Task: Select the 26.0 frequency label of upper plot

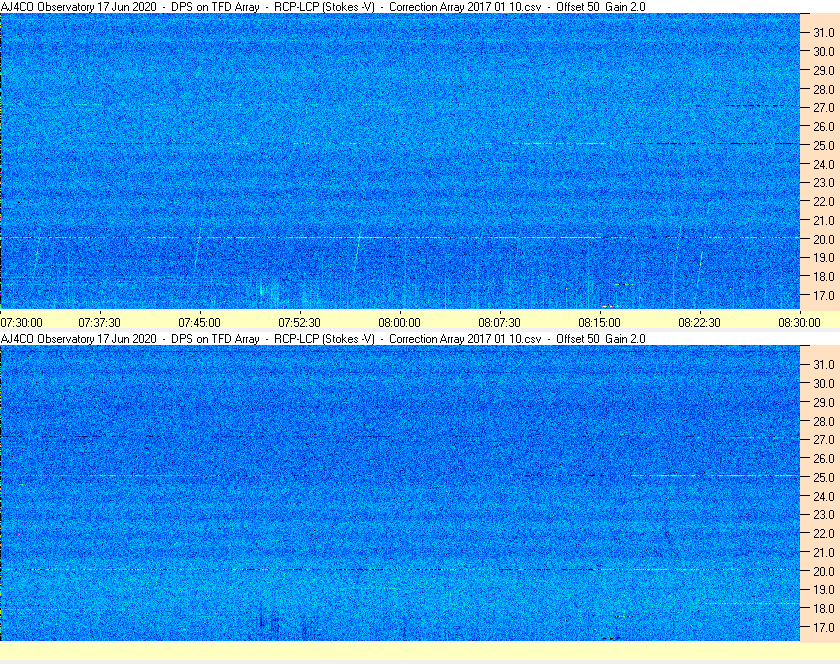Action: (x=824, y=126)
